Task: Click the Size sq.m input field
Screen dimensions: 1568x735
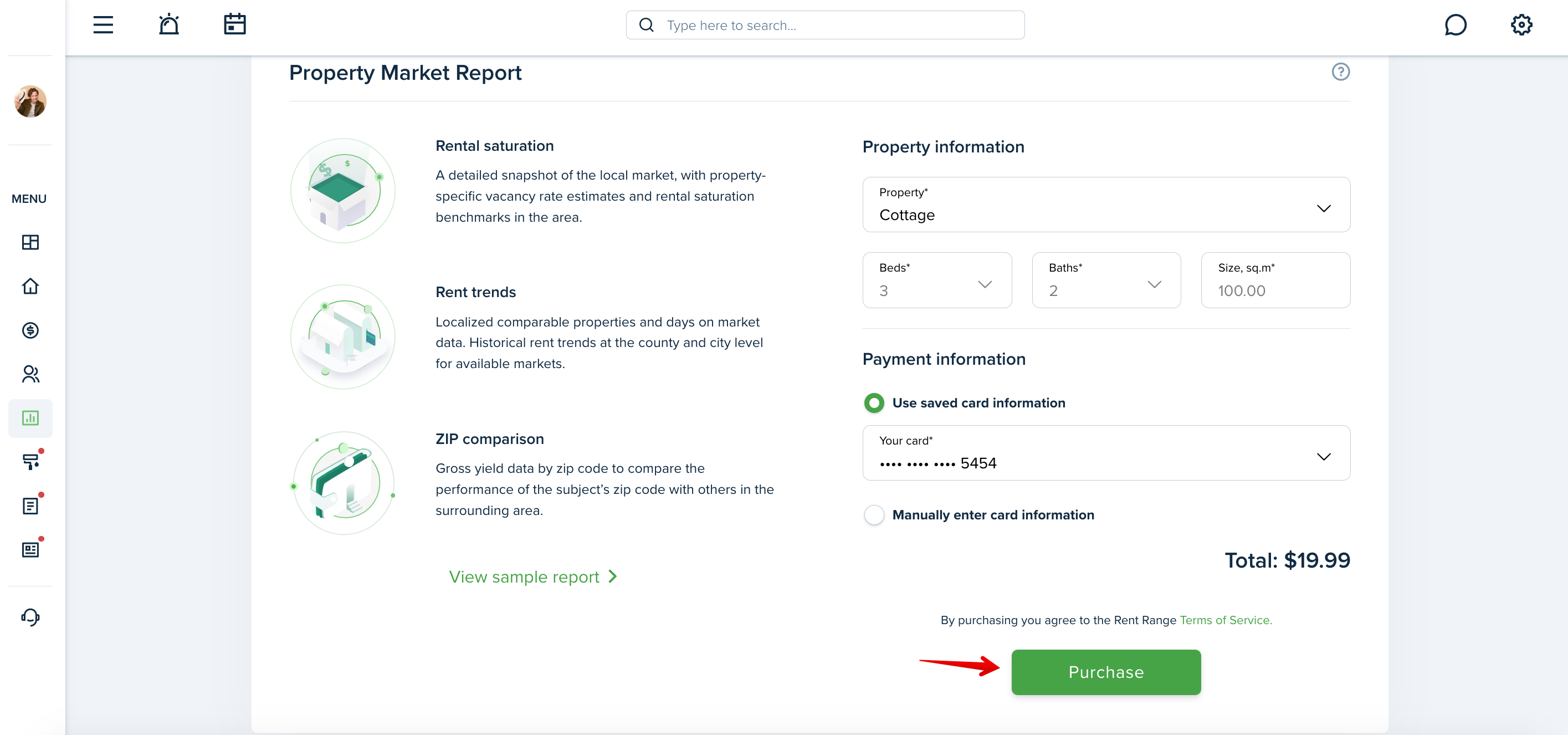Action: [1275, 280]
